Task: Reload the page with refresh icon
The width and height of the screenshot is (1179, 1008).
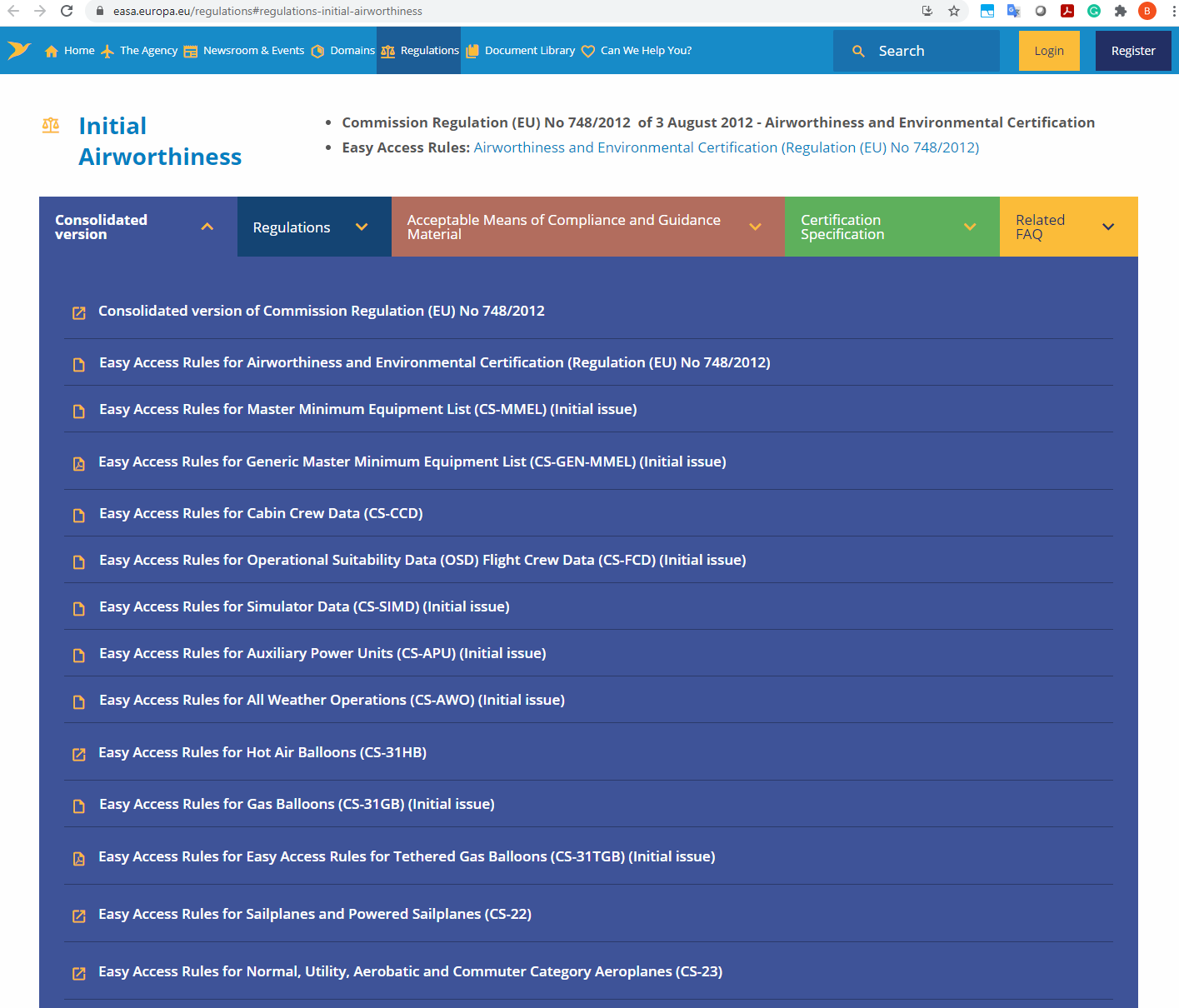Action: click(x=67, y=11)
